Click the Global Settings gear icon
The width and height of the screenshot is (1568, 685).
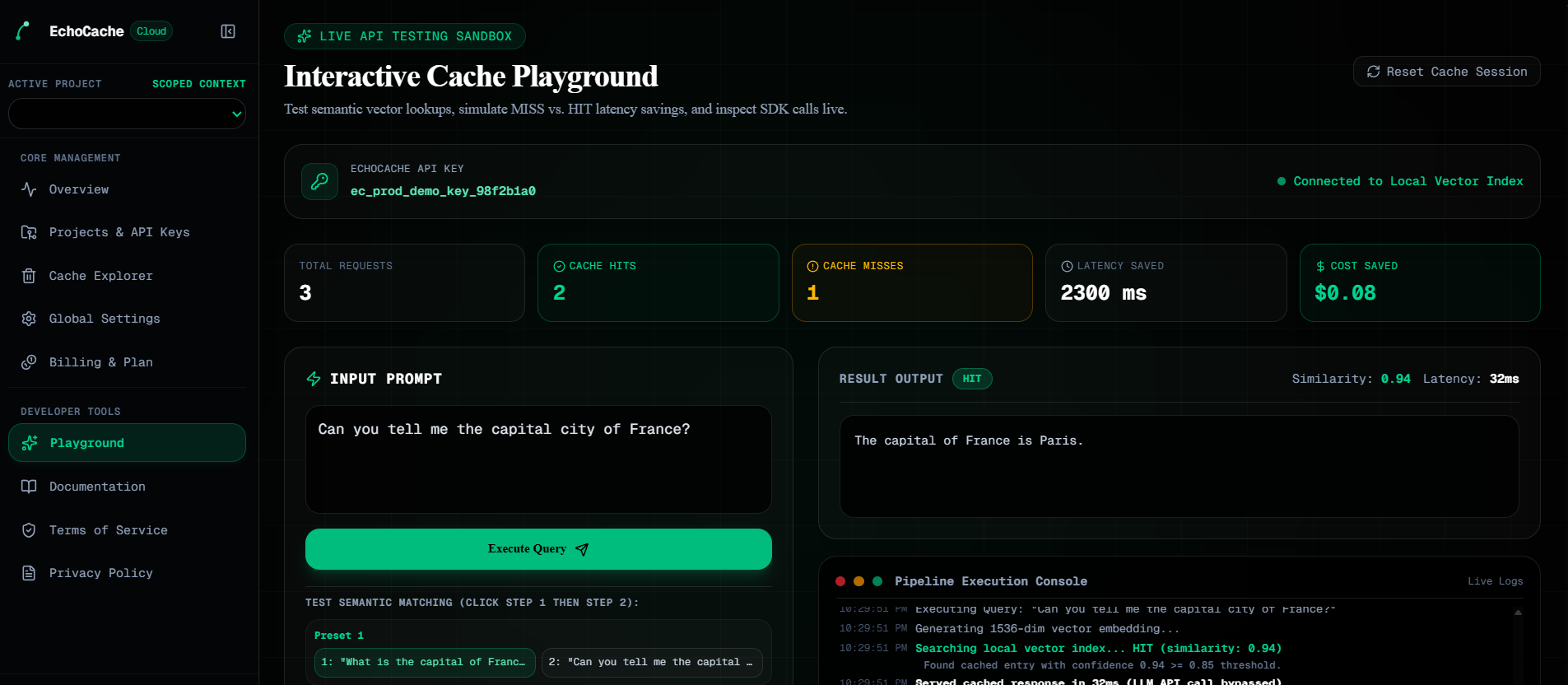pos(29,319)
